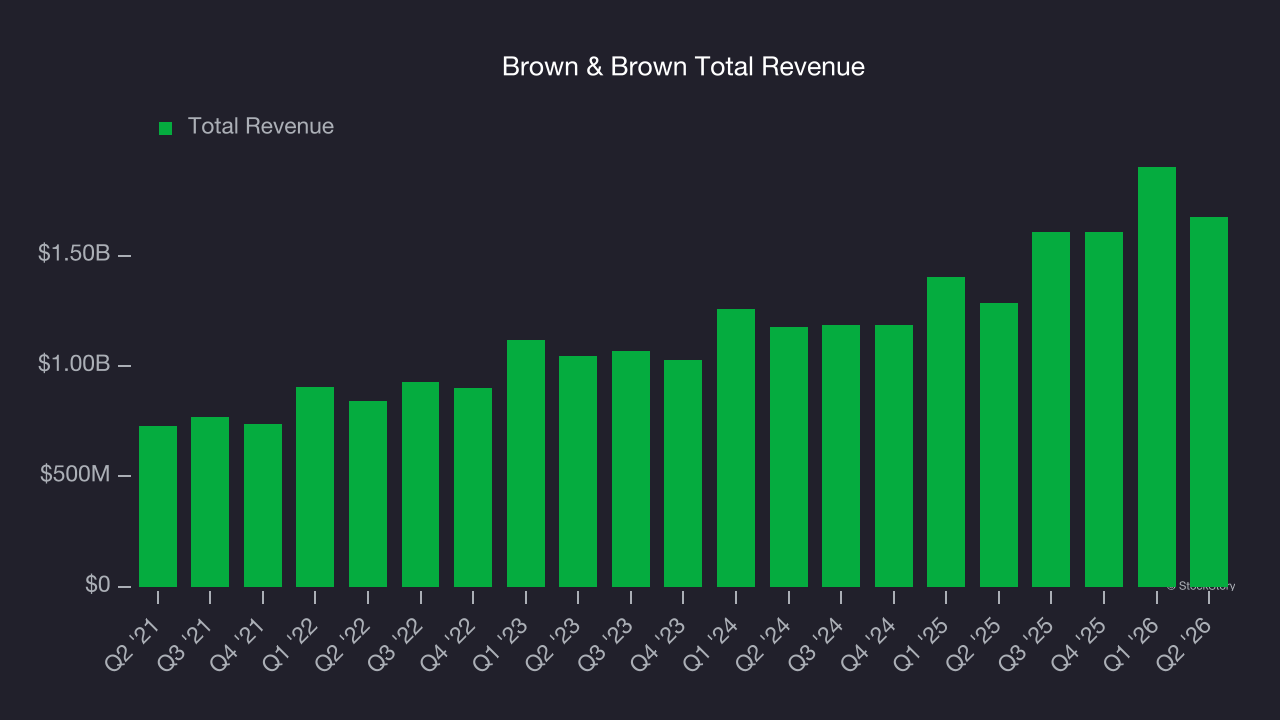Select the Q3 '22 revenue bar
This screenshot has width=1280, height=720.
click(420, 484)
